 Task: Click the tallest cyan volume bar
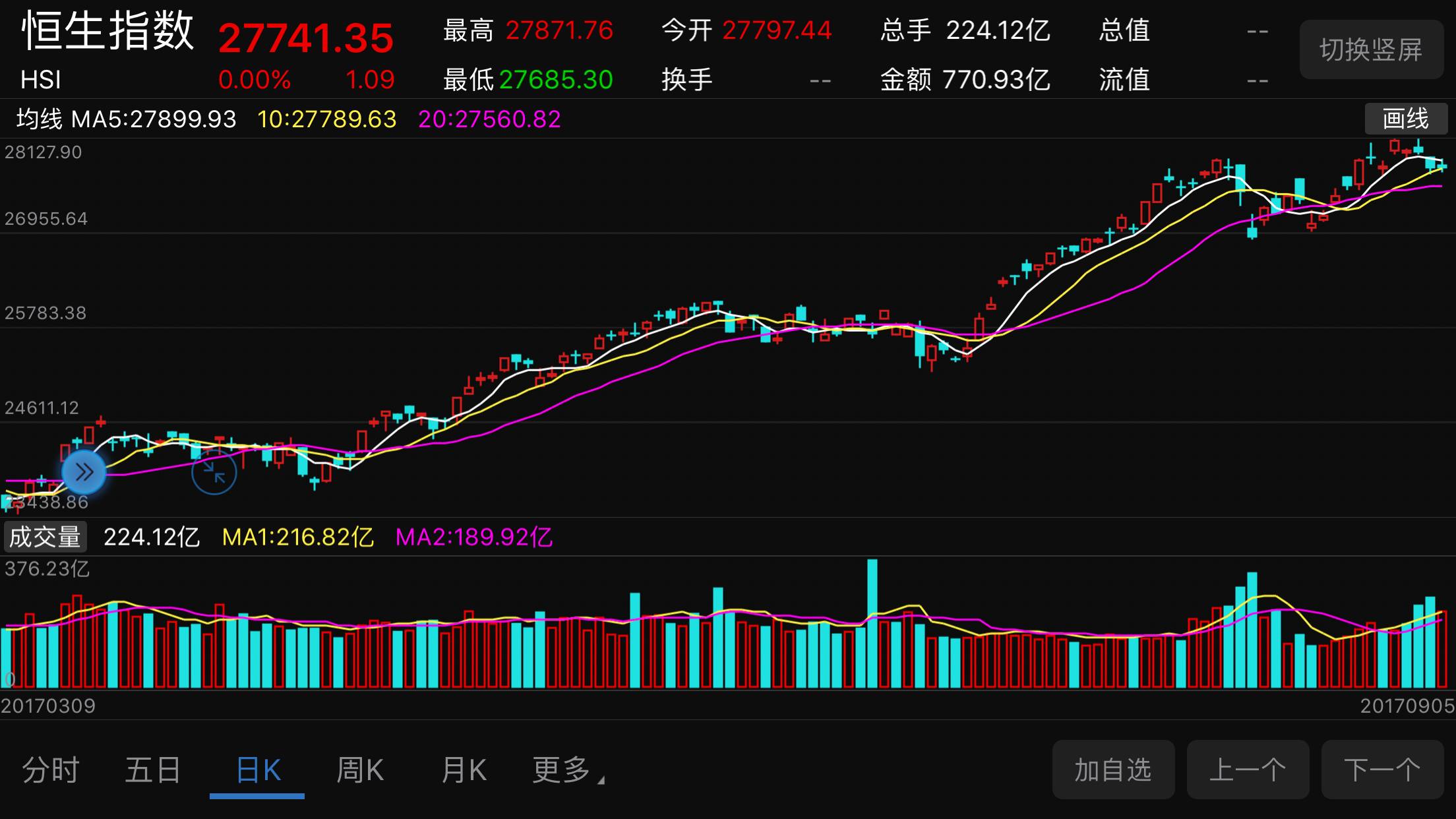point(872,624)
